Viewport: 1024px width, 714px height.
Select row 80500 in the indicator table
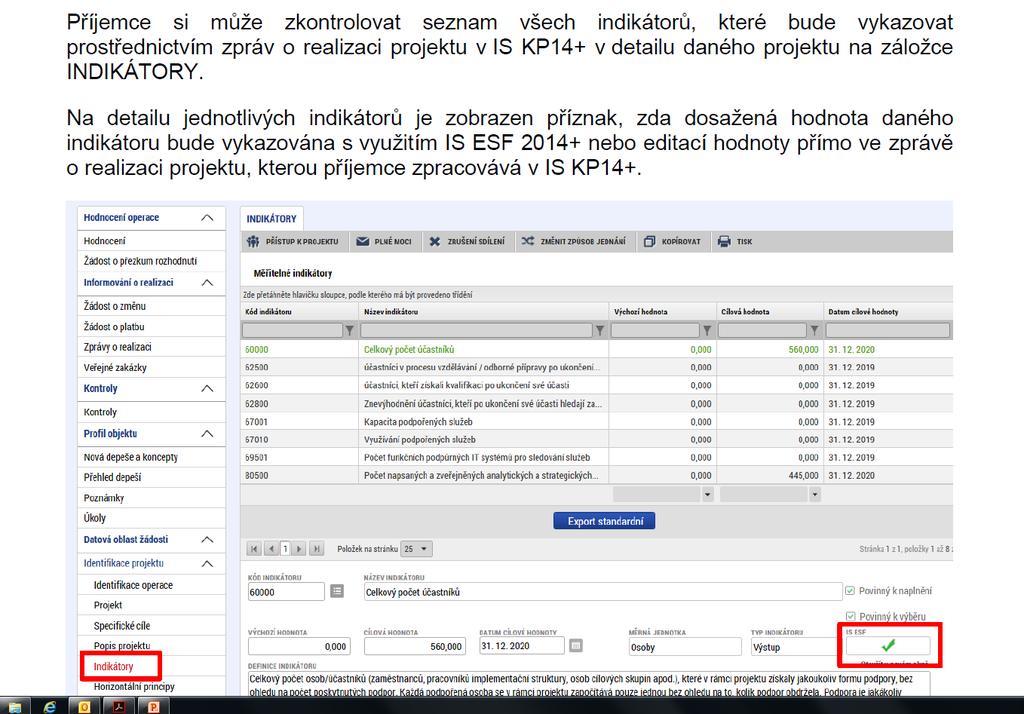pos(596,476)
